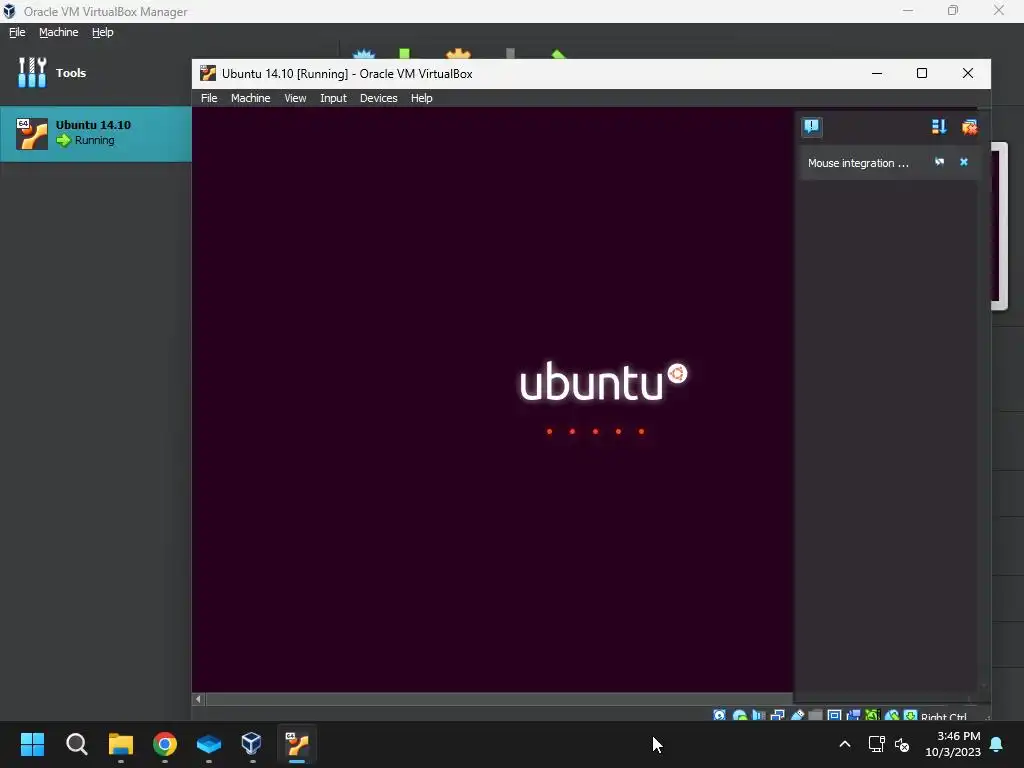Click the USB devices status bar indicator
Screen dimensions: 1024x768
point(797,715)
